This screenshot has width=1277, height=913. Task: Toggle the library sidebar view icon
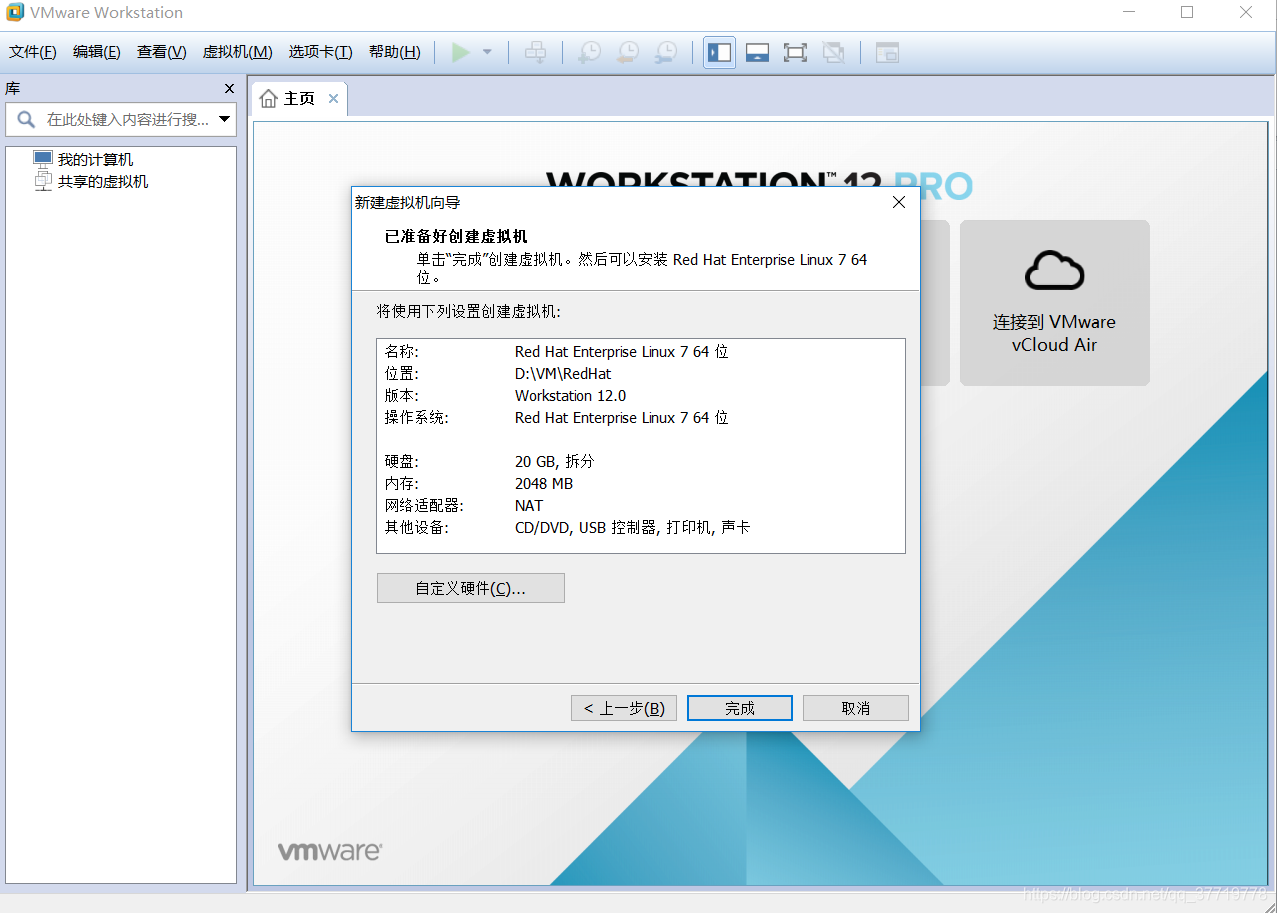[719, 52]
